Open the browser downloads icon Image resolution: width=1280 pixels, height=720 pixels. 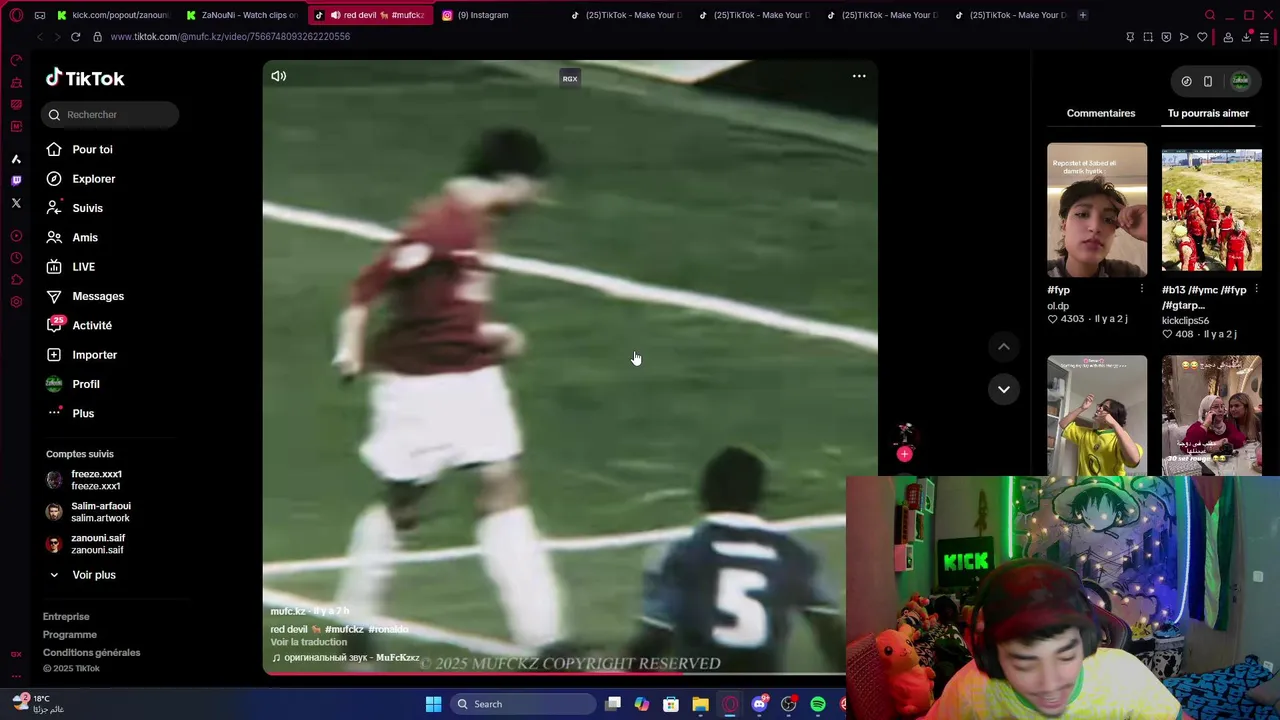click(1246, 37)
